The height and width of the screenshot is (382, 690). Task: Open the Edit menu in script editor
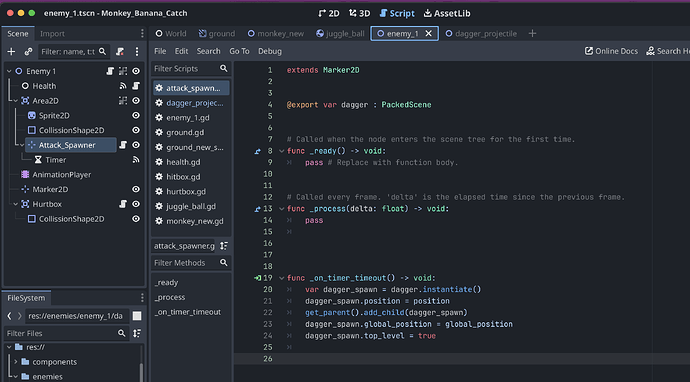click(x=181, y=51)
